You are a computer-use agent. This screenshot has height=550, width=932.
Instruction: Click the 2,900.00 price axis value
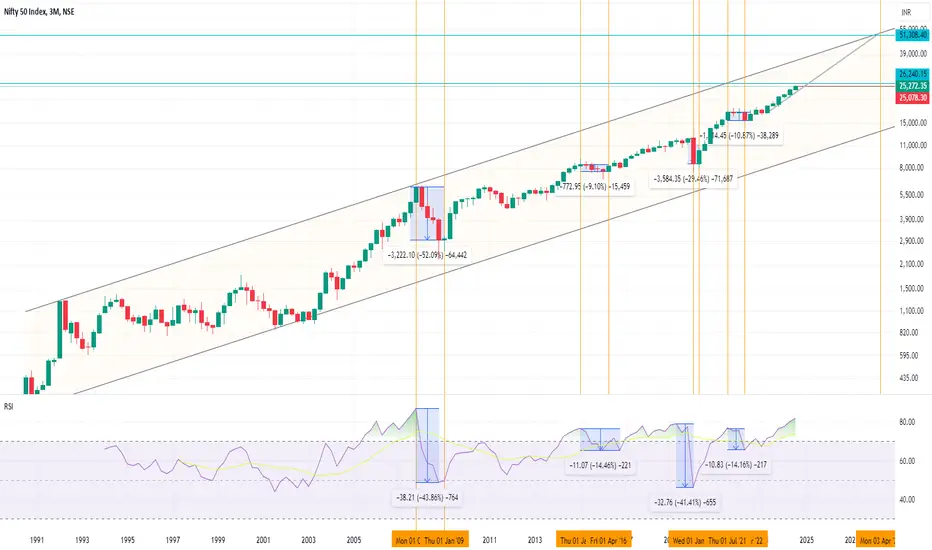point(911,241)
